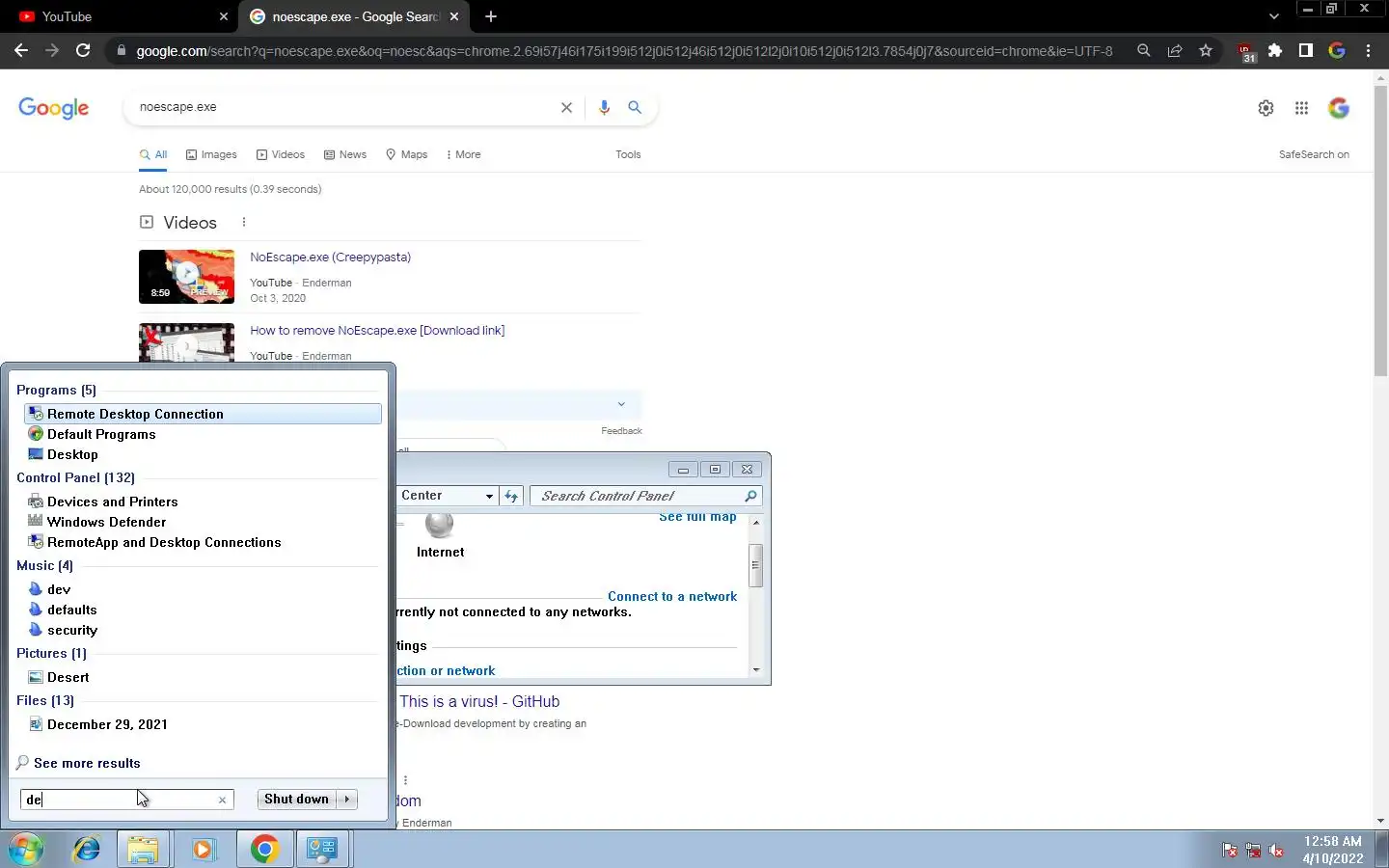1389x868 pixels.
Task: Bookmark this page with star icon
Action: pos(1206,50)
